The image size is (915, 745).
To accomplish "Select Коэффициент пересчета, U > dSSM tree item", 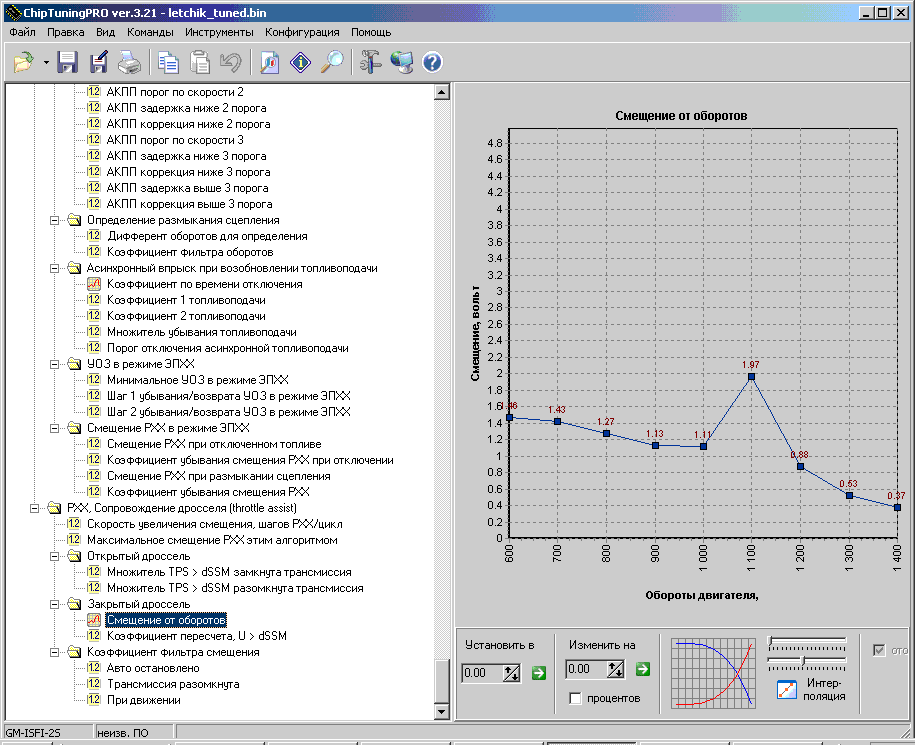I will (x=197, y=636).
